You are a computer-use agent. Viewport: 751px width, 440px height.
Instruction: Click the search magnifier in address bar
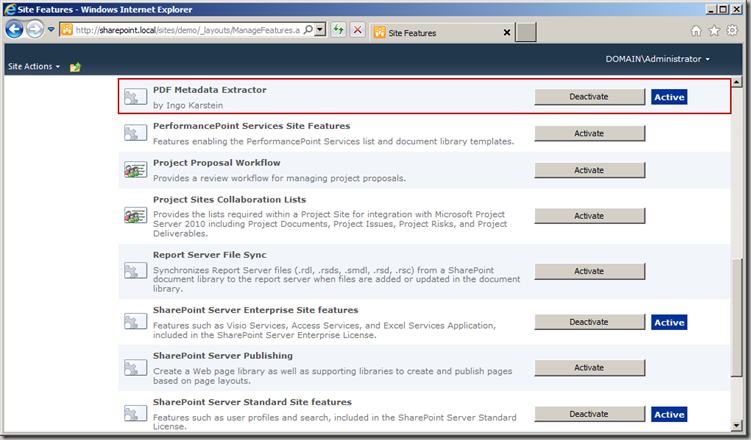(308, 30)
